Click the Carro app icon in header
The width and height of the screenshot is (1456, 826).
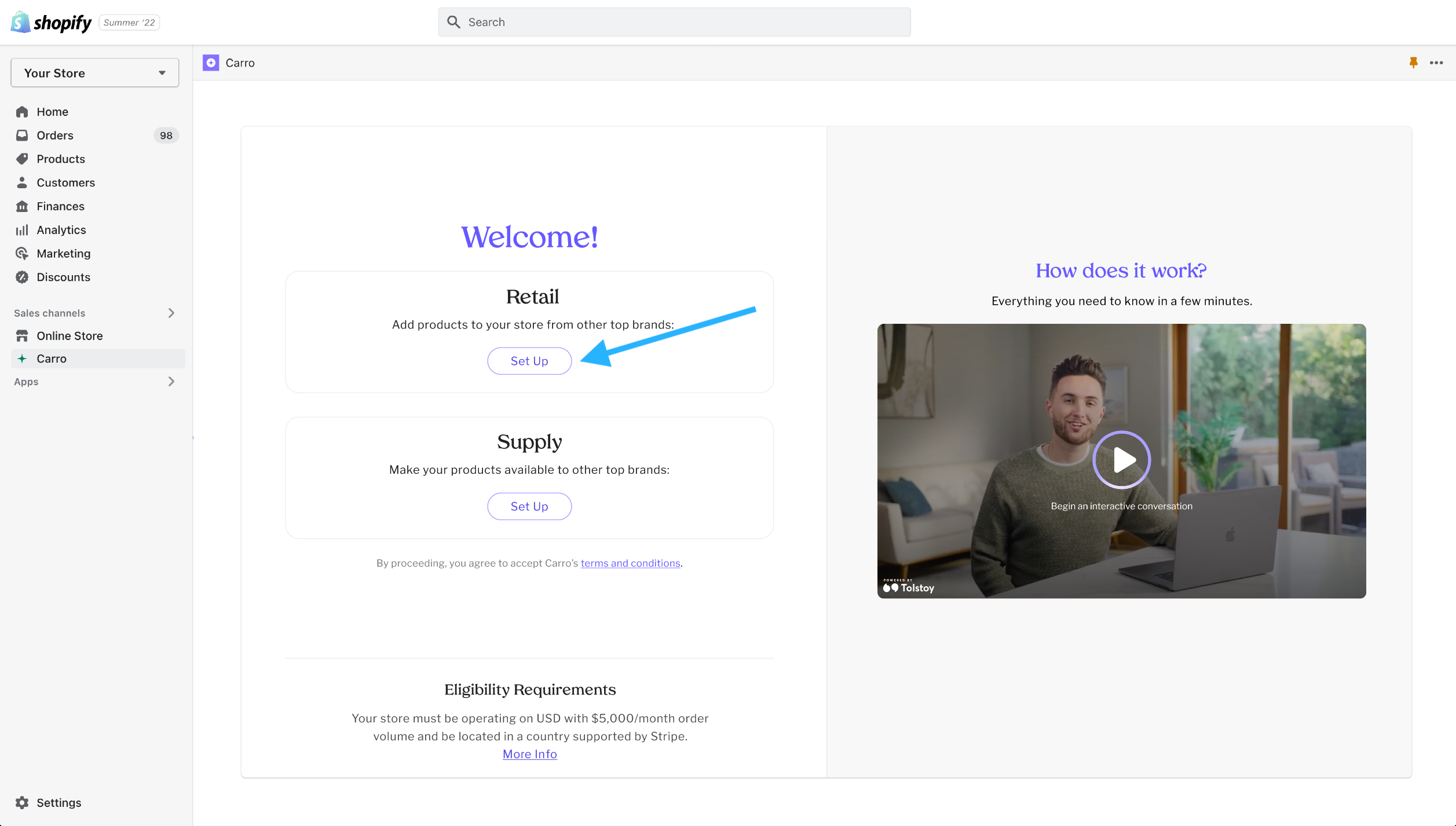[211, 63]
